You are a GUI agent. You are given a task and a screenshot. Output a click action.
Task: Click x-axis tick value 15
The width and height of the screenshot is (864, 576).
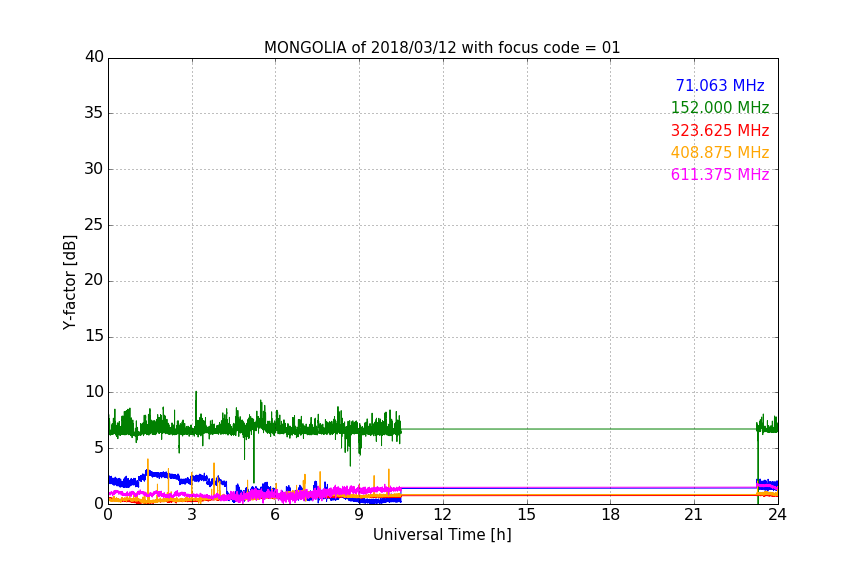(526, 515)
